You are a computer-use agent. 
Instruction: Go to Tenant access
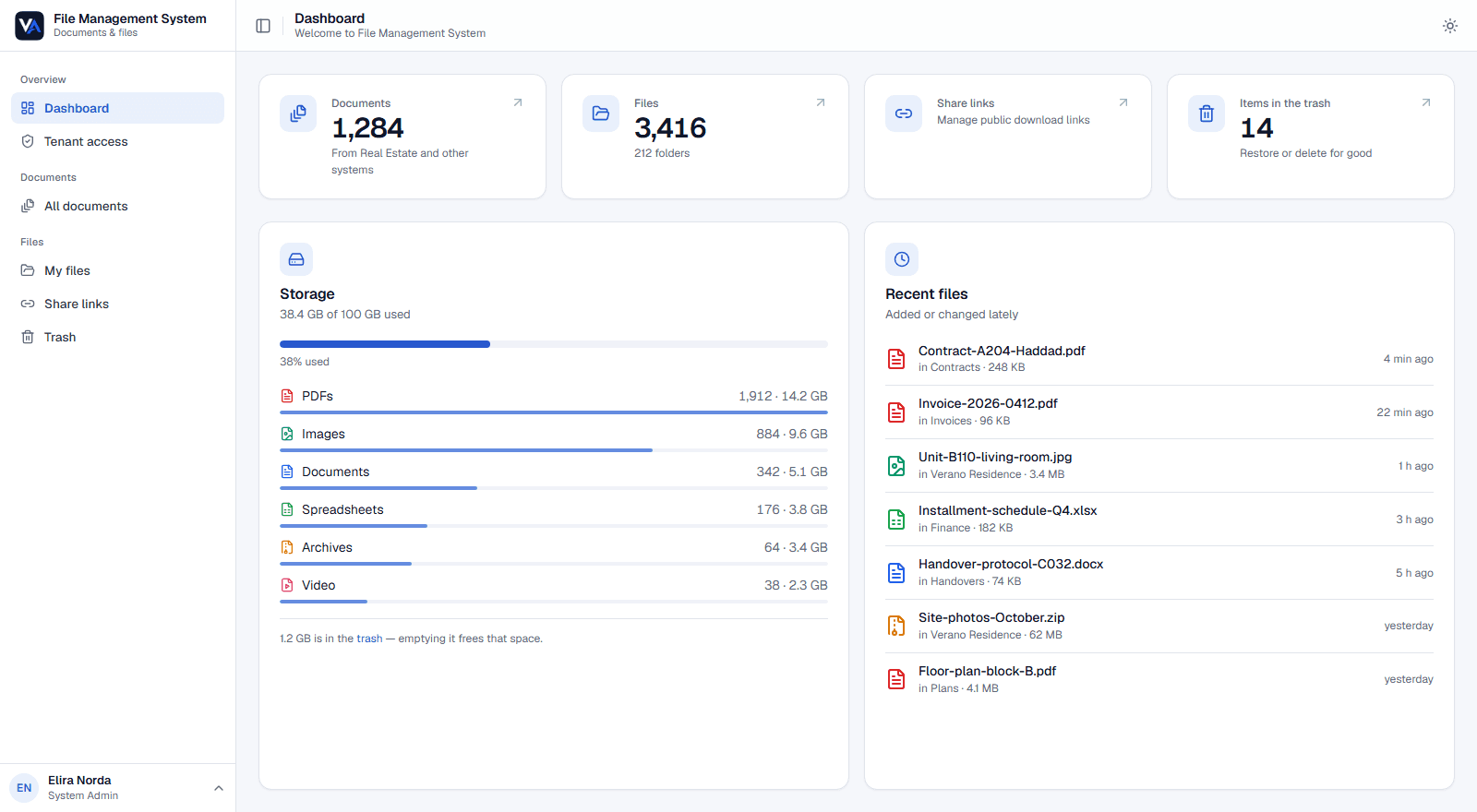coord(117,141)
